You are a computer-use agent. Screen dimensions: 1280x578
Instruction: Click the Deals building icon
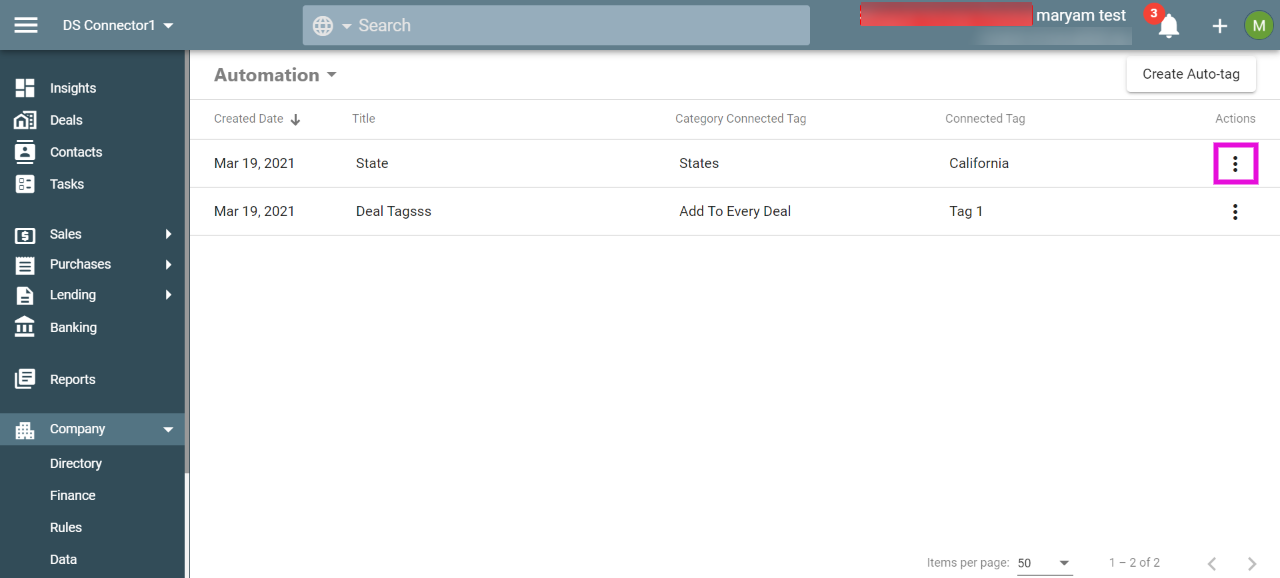point(25,120)
